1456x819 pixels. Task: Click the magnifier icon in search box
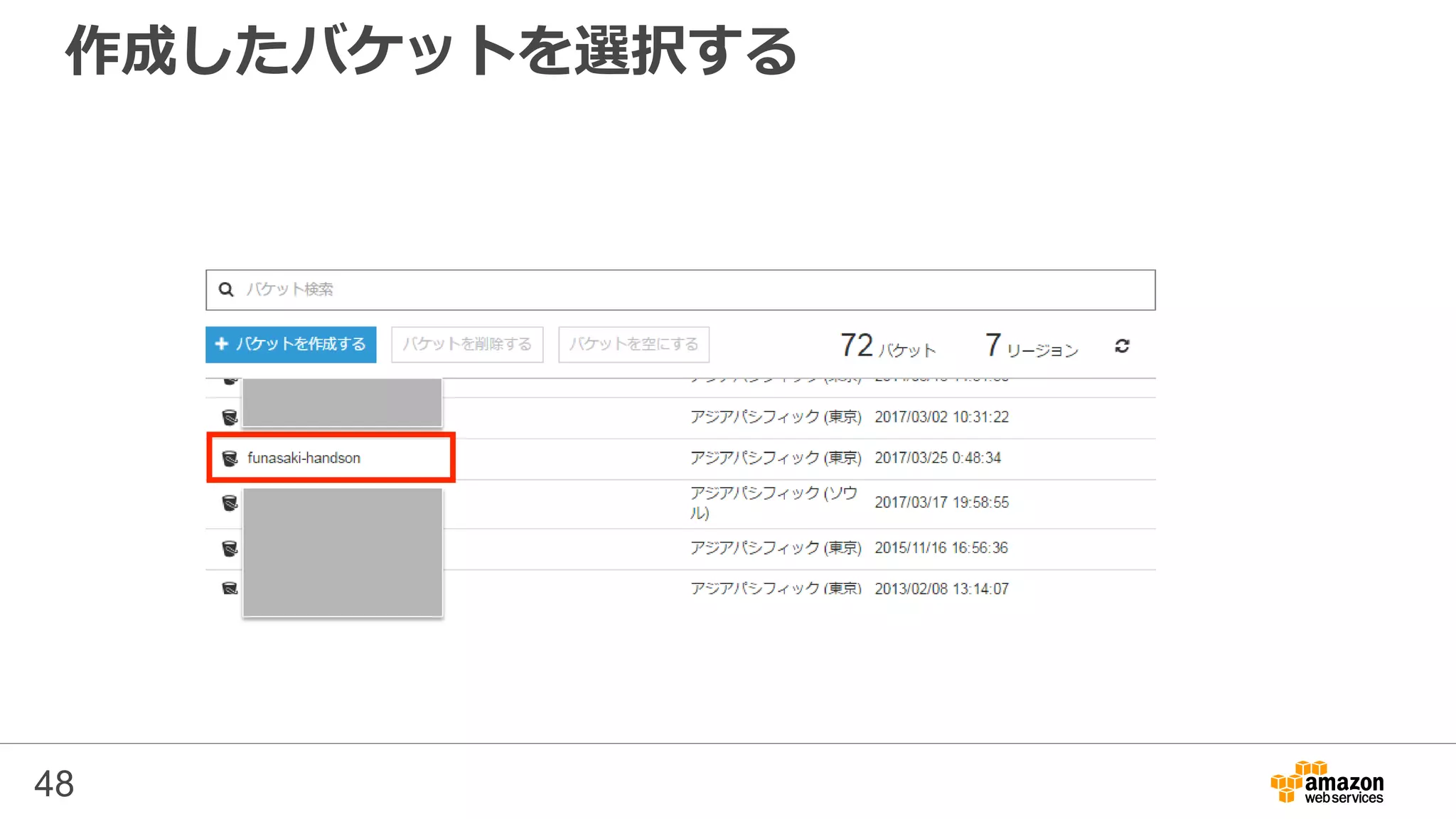point(226,289)
